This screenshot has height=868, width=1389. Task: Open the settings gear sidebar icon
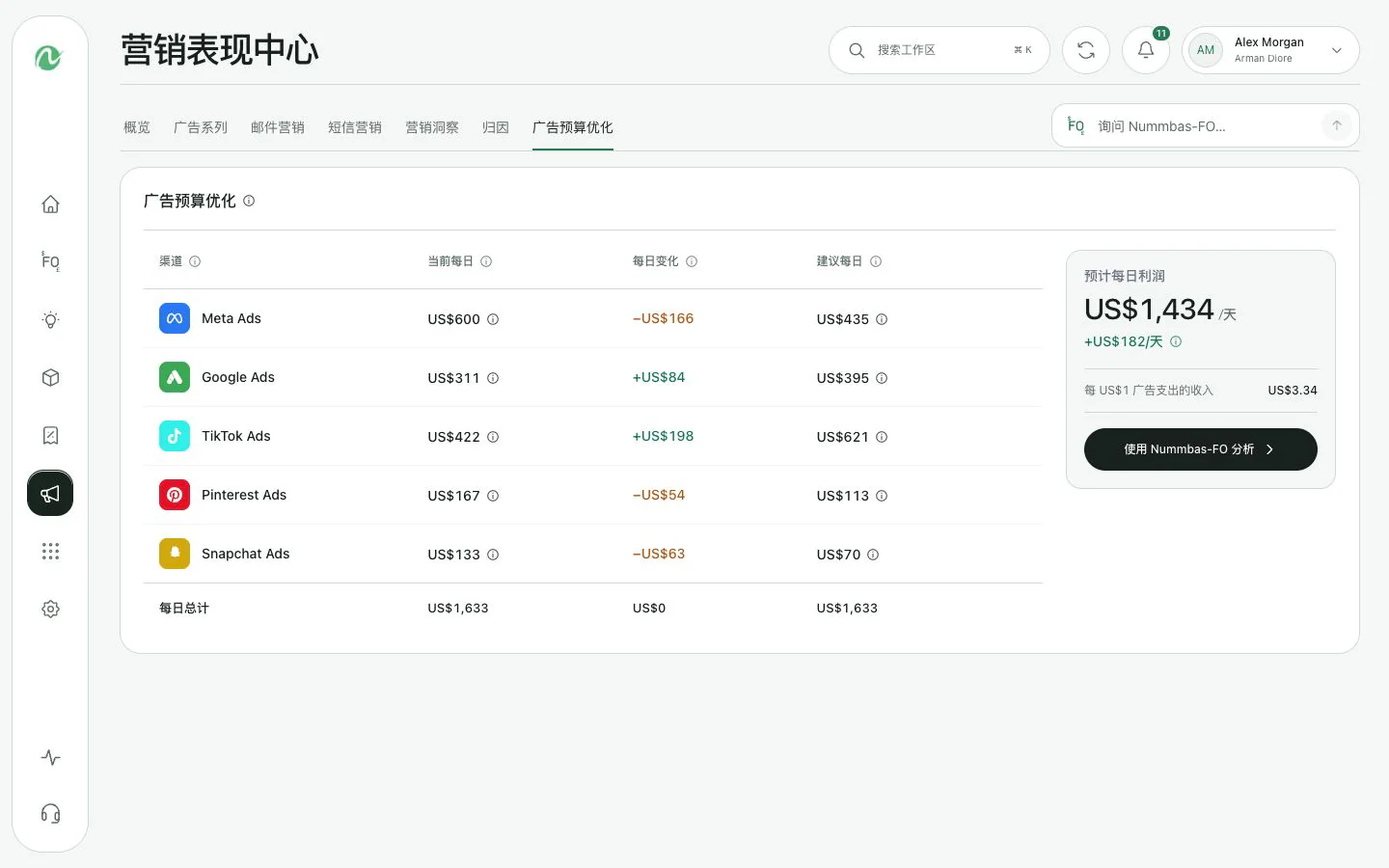click(50, 609)
